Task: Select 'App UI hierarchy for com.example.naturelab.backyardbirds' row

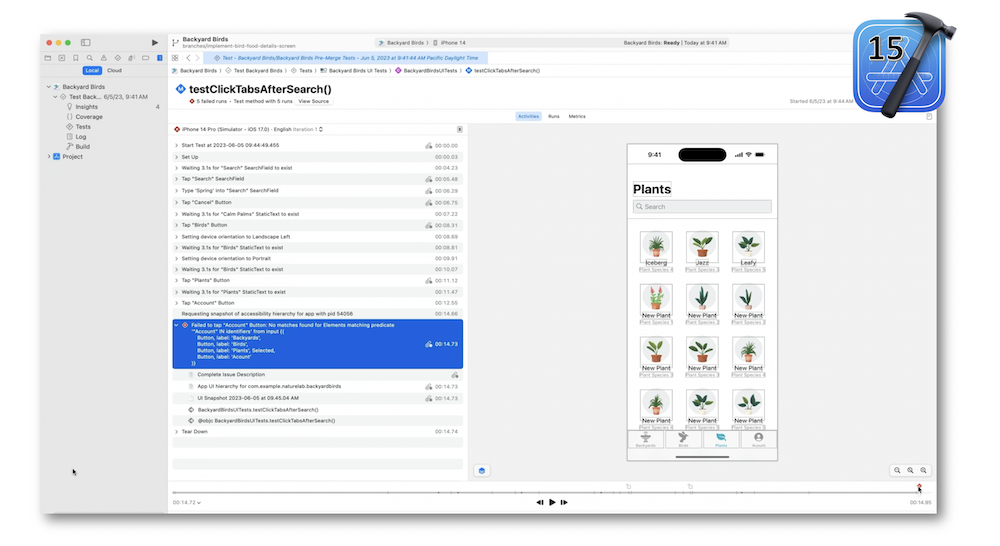Action: (318, 387)
